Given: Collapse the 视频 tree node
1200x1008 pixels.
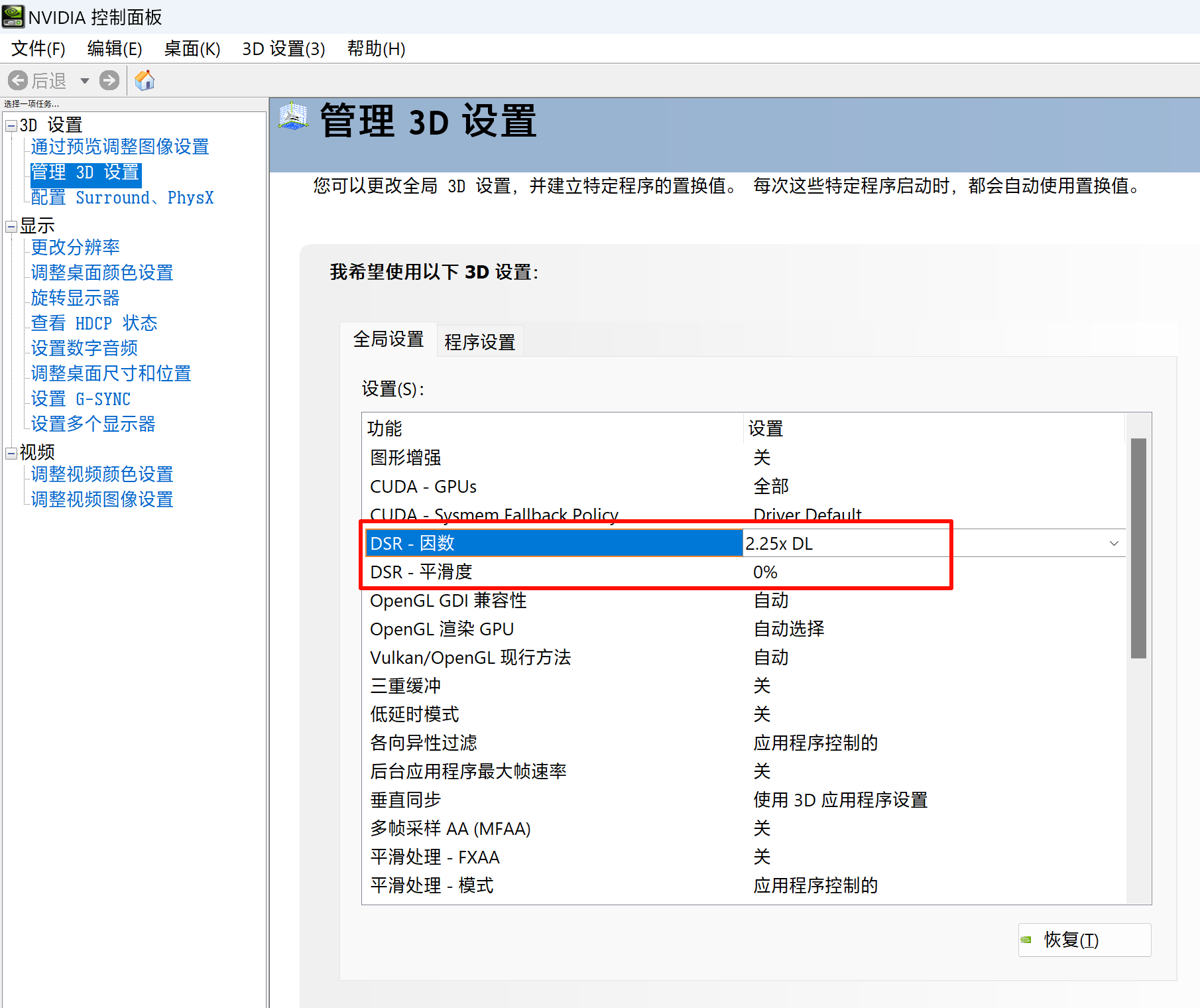Looking at the screenshot, I should [11, 453].
